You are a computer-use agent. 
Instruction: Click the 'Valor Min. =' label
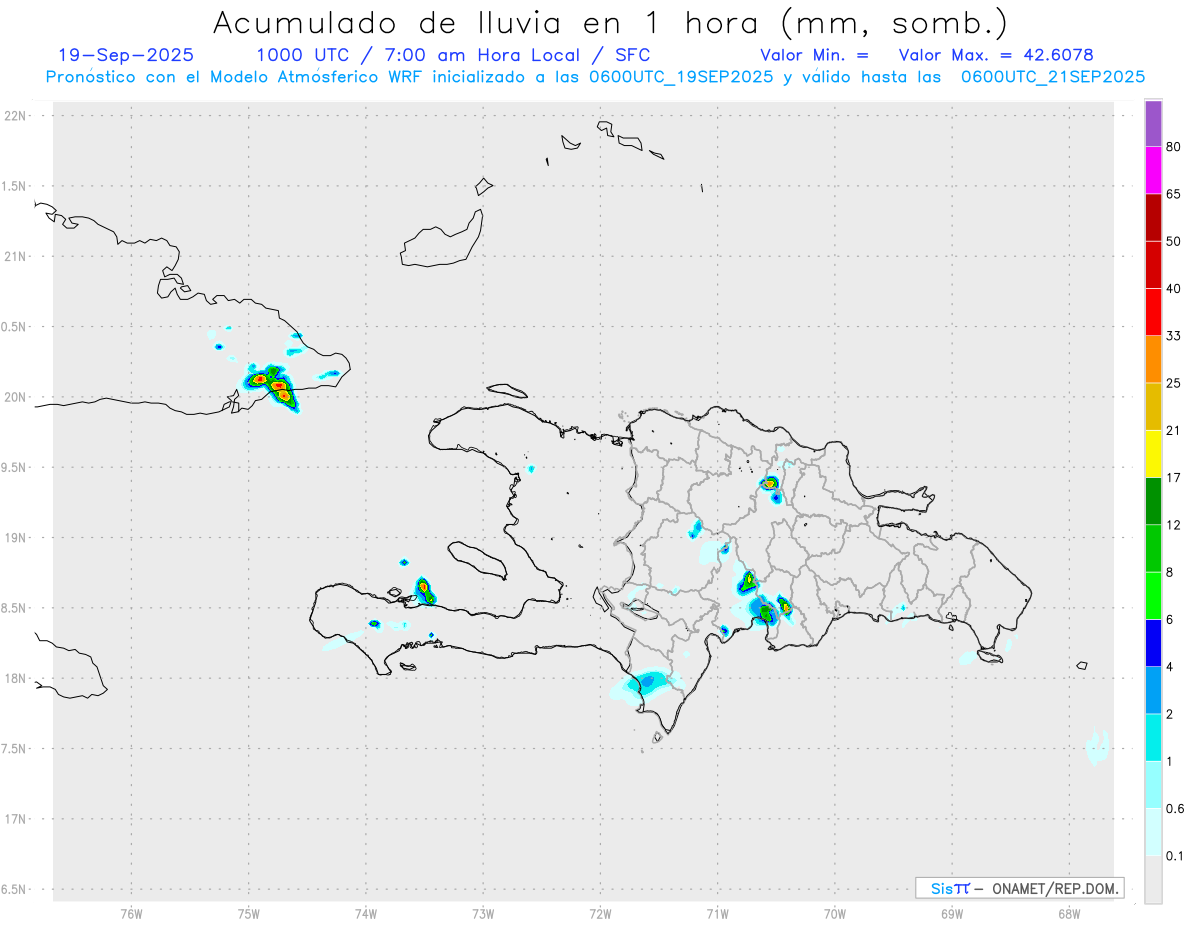coord(814,55)
